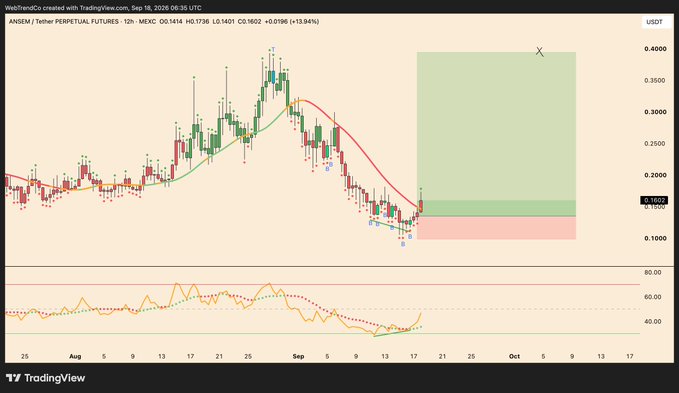679x393 pixels.
Task: Click the open value O0.1414
Action: [x=171, y=21]
